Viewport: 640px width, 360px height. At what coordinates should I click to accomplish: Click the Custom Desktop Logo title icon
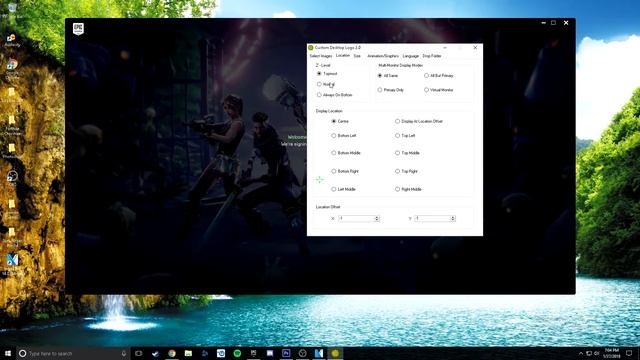tap(311, 48)
